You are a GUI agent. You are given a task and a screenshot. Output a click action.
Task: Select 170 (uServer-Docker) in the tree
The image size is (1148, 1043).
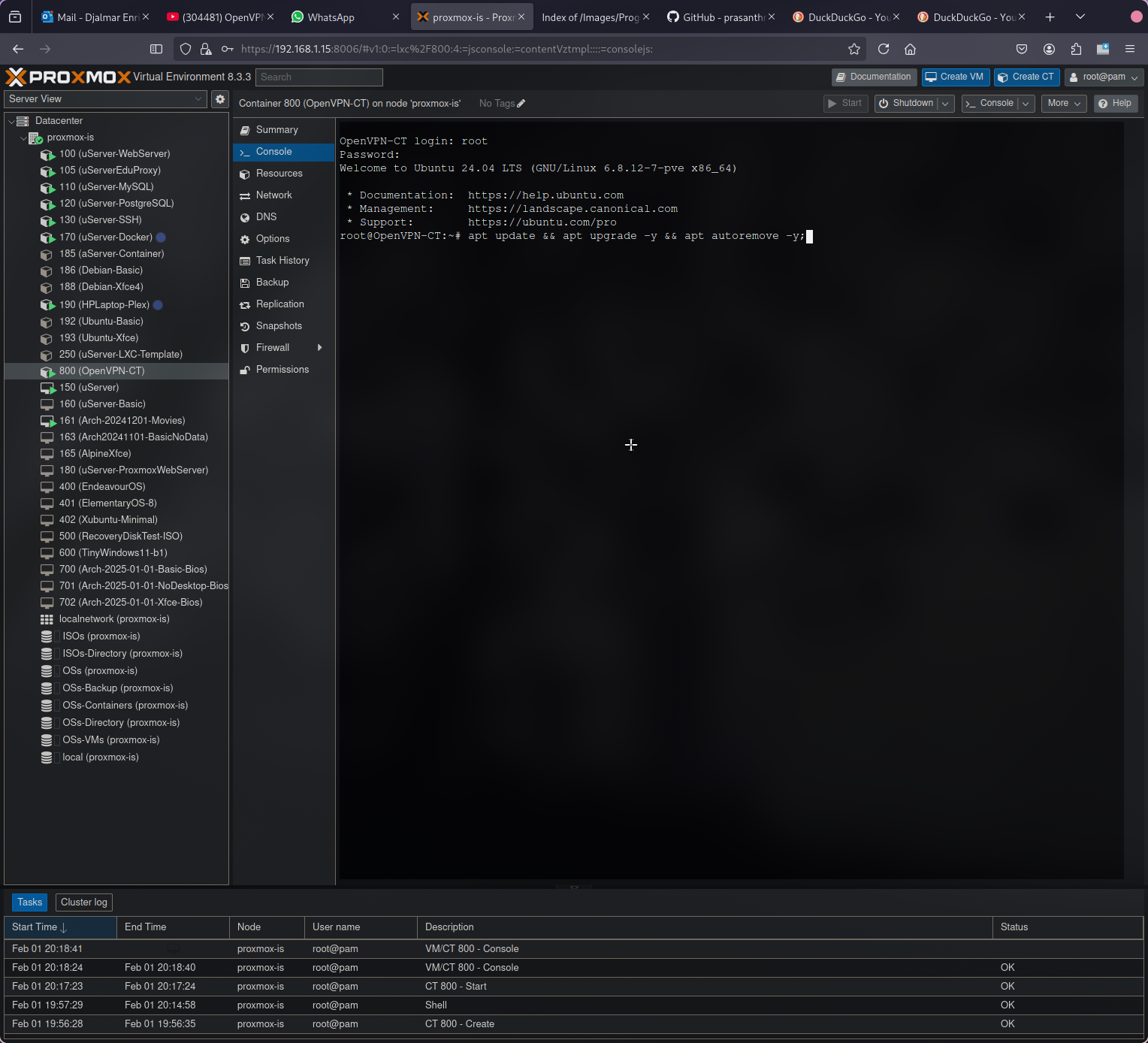click(106, 237)
